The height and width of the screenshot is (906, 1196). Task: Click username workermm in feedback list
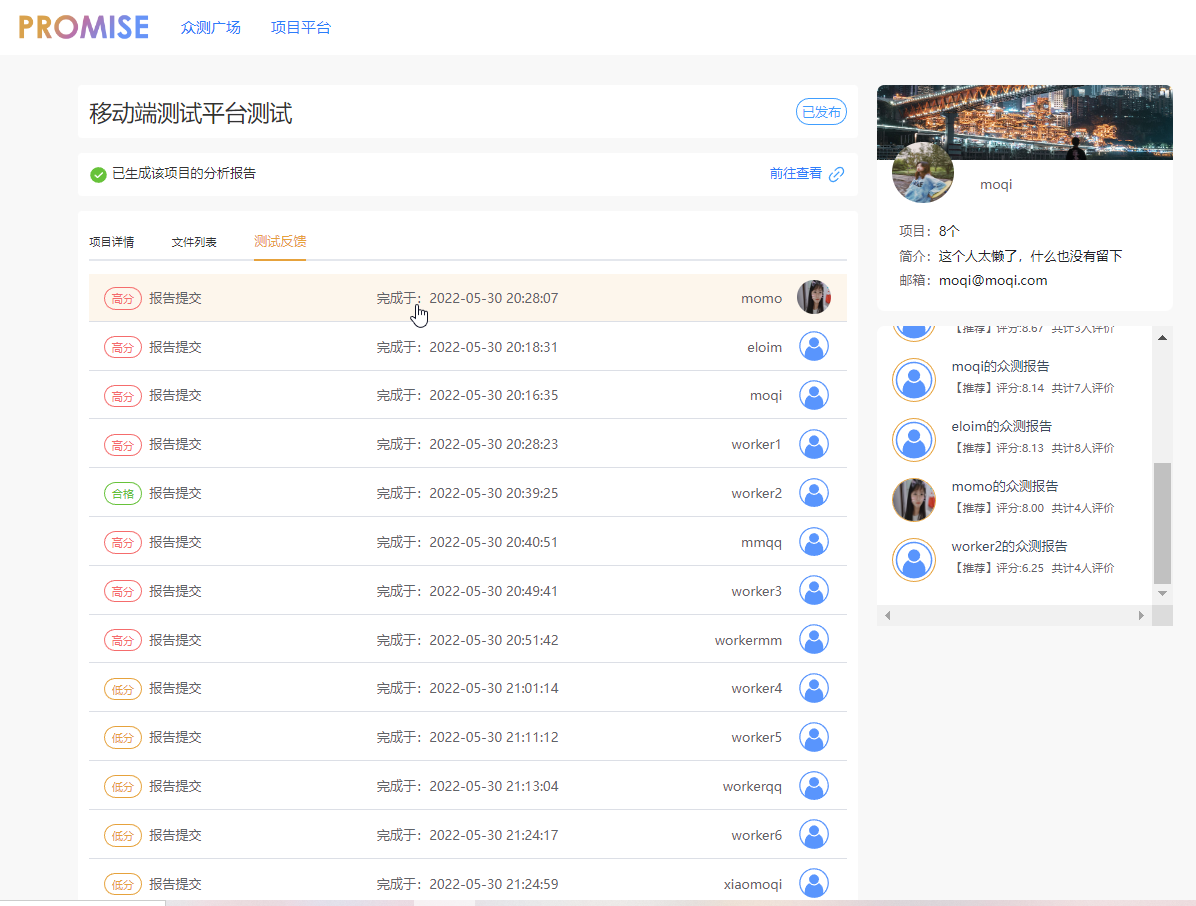click(x=748, y=640)
